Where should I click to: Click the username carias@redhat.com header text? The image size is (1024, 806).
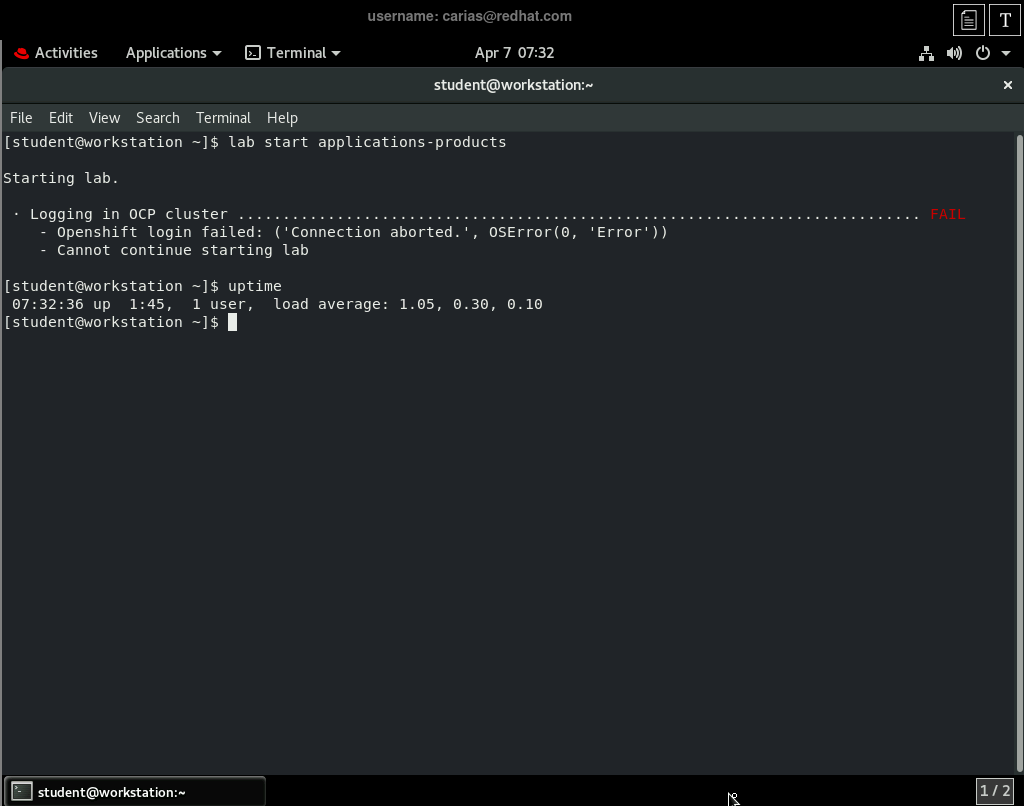[x=470, y=16]
